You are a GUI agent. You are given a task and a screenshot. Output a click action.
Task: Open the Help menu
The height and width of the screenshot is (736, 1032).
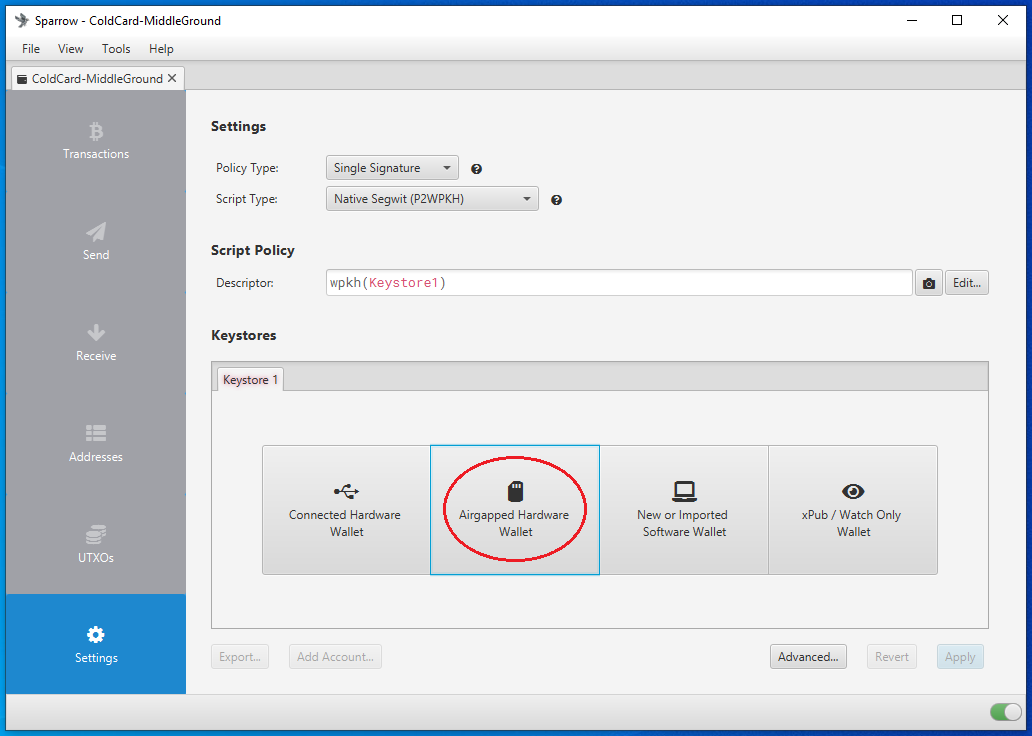[x=161, y=49]
